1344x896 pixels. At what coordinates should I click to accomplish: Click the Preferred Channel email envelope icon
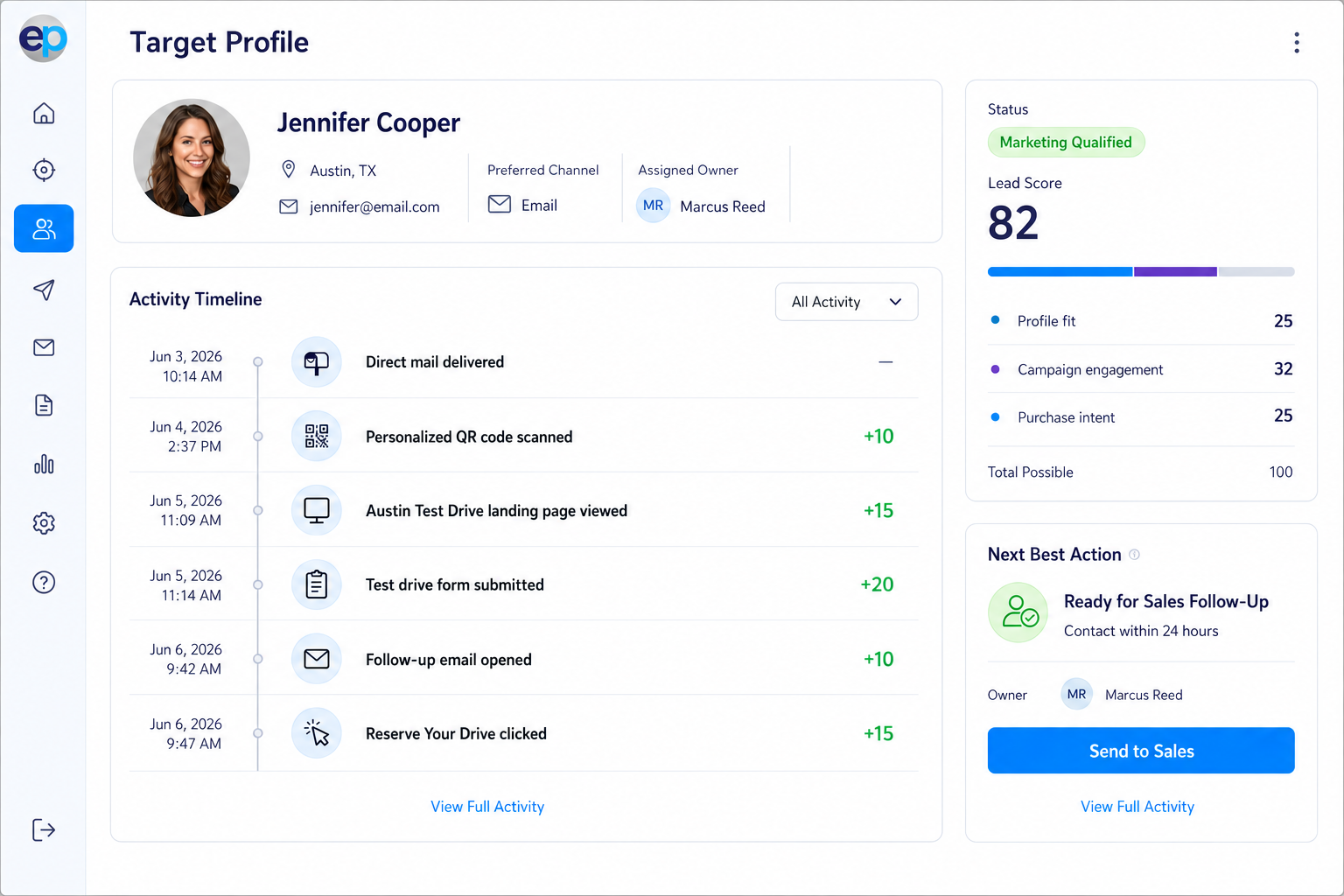pyautogui.click(x=500, y=204)
